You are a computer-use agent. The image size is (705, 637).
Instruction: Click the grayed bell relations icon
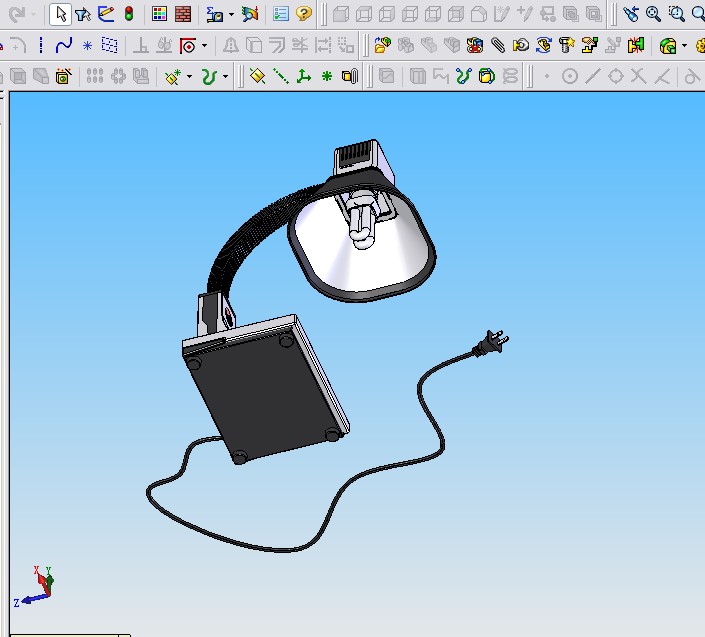tap(231, 45)
